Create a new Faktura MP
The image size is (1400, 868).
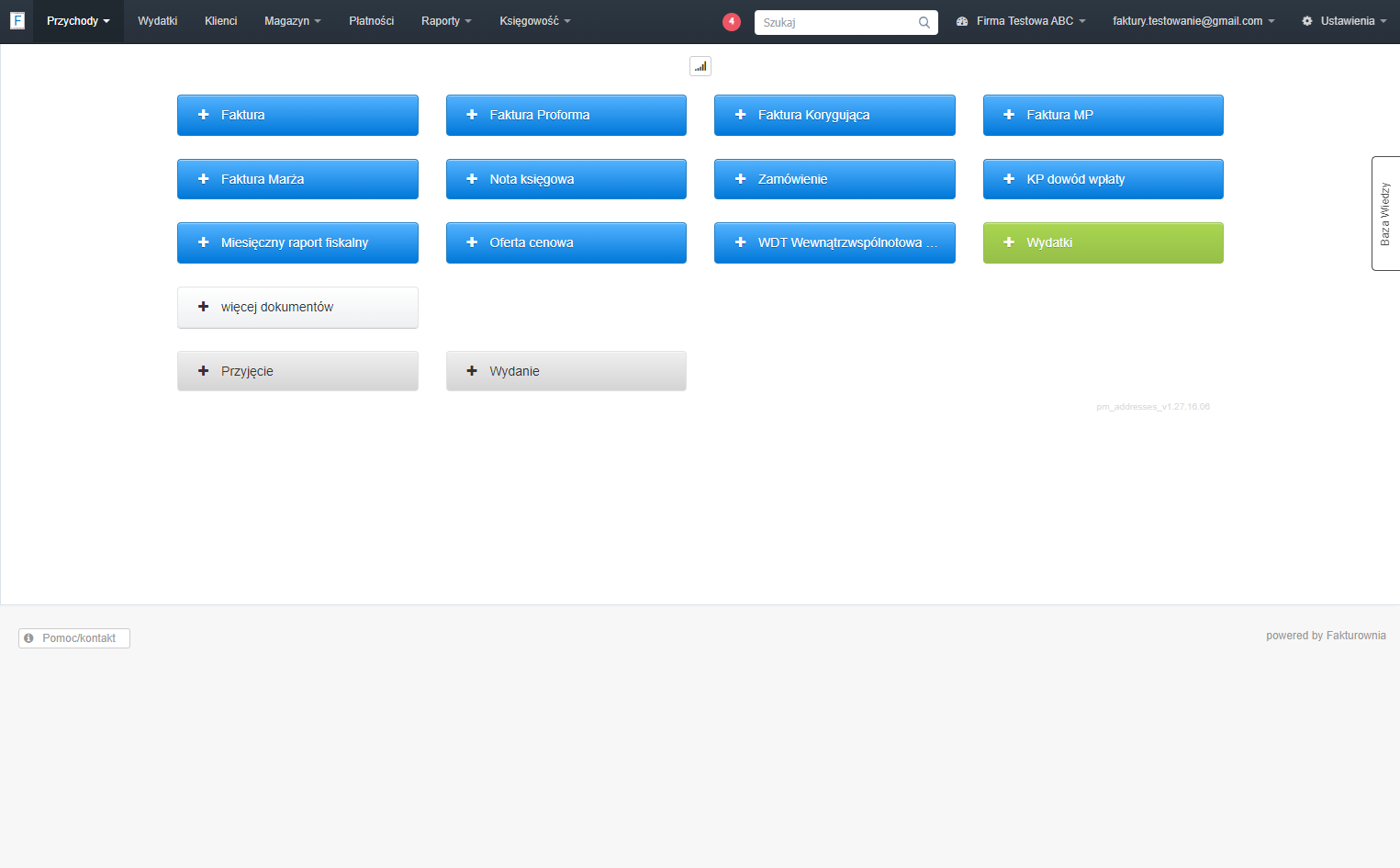coord(1103,115)
